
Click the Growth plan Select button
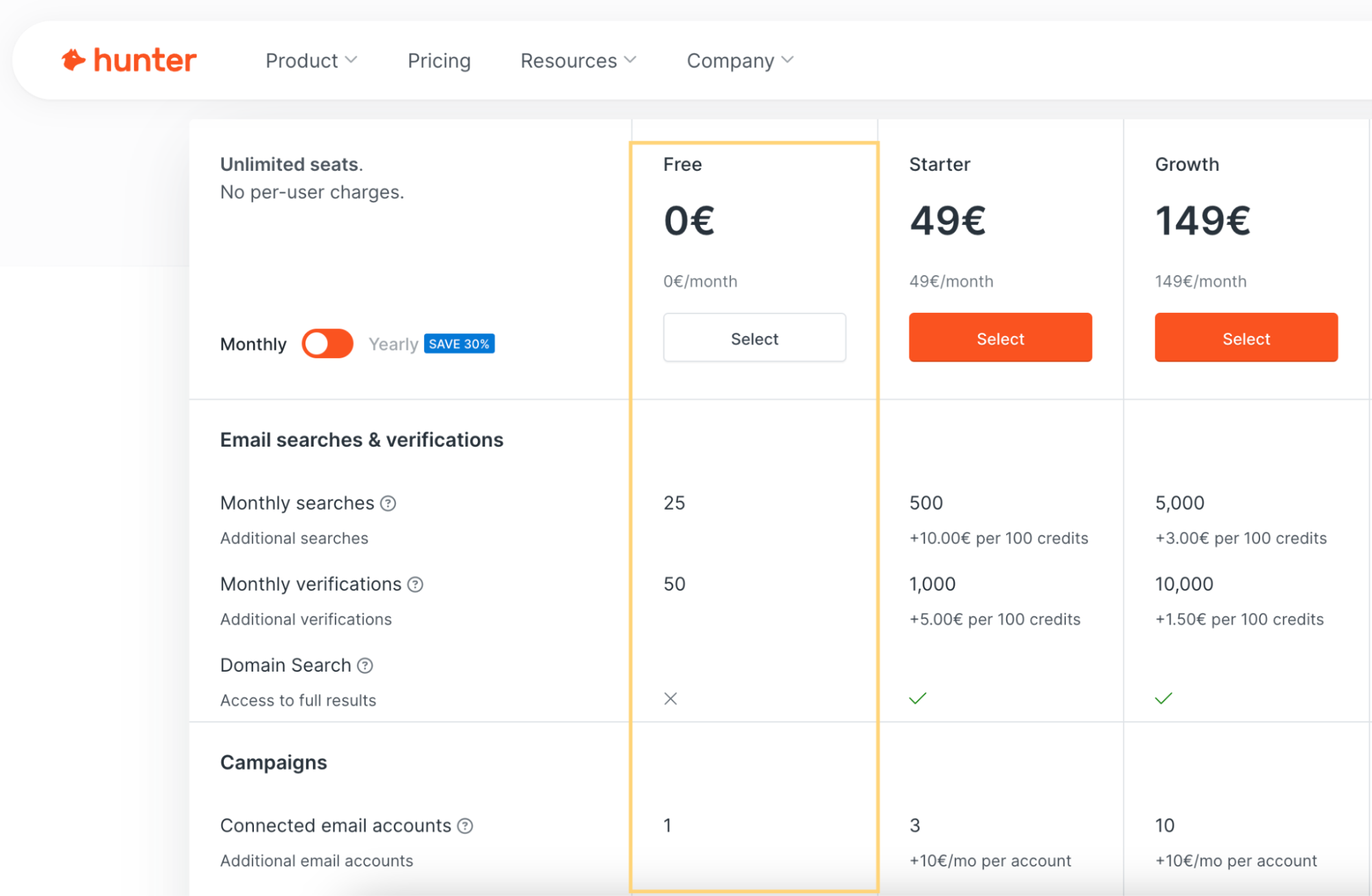1244,338
